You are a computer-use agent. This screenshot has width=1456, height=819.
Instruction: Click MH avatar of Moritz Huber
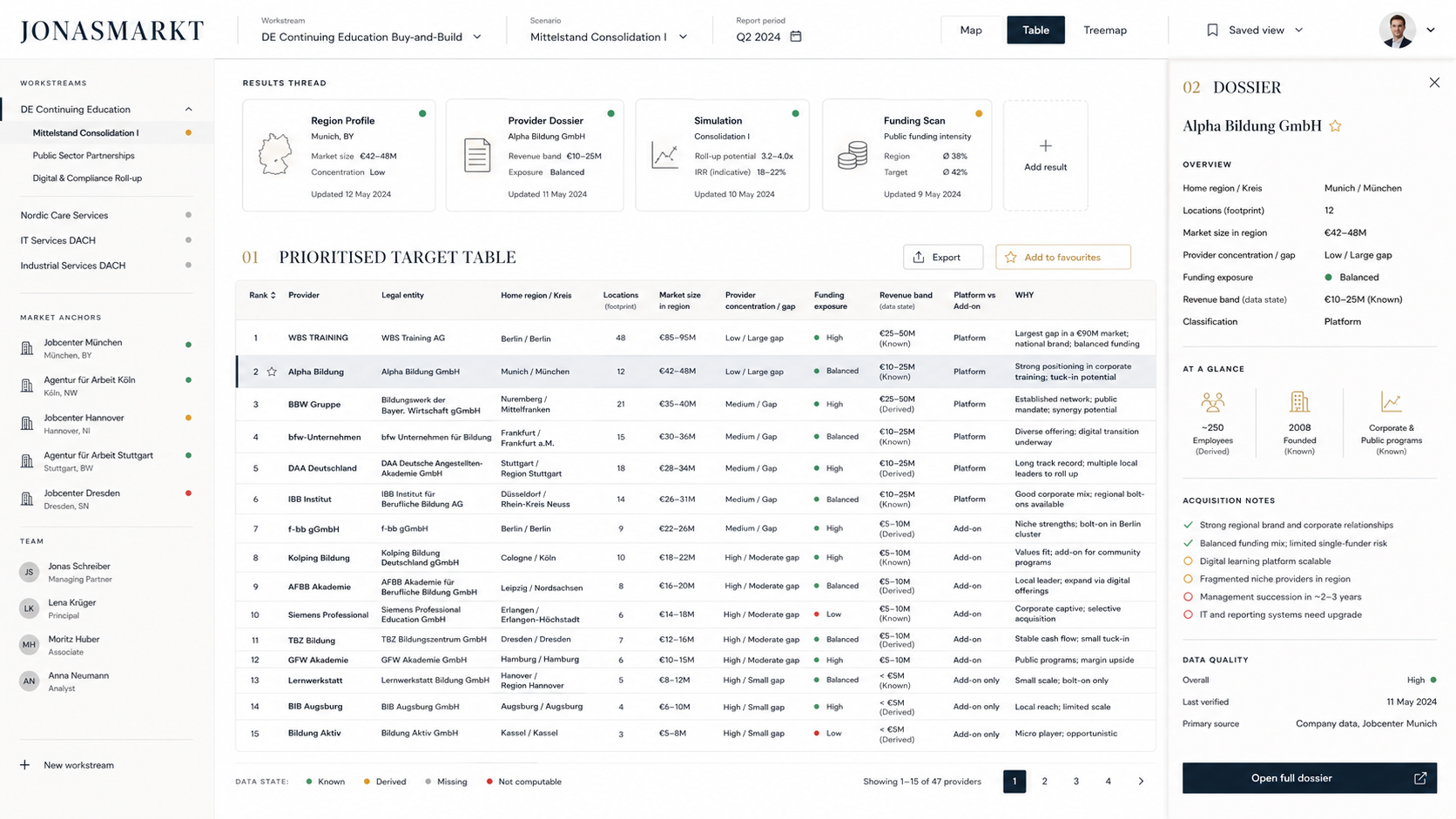(x=30, y=645)
